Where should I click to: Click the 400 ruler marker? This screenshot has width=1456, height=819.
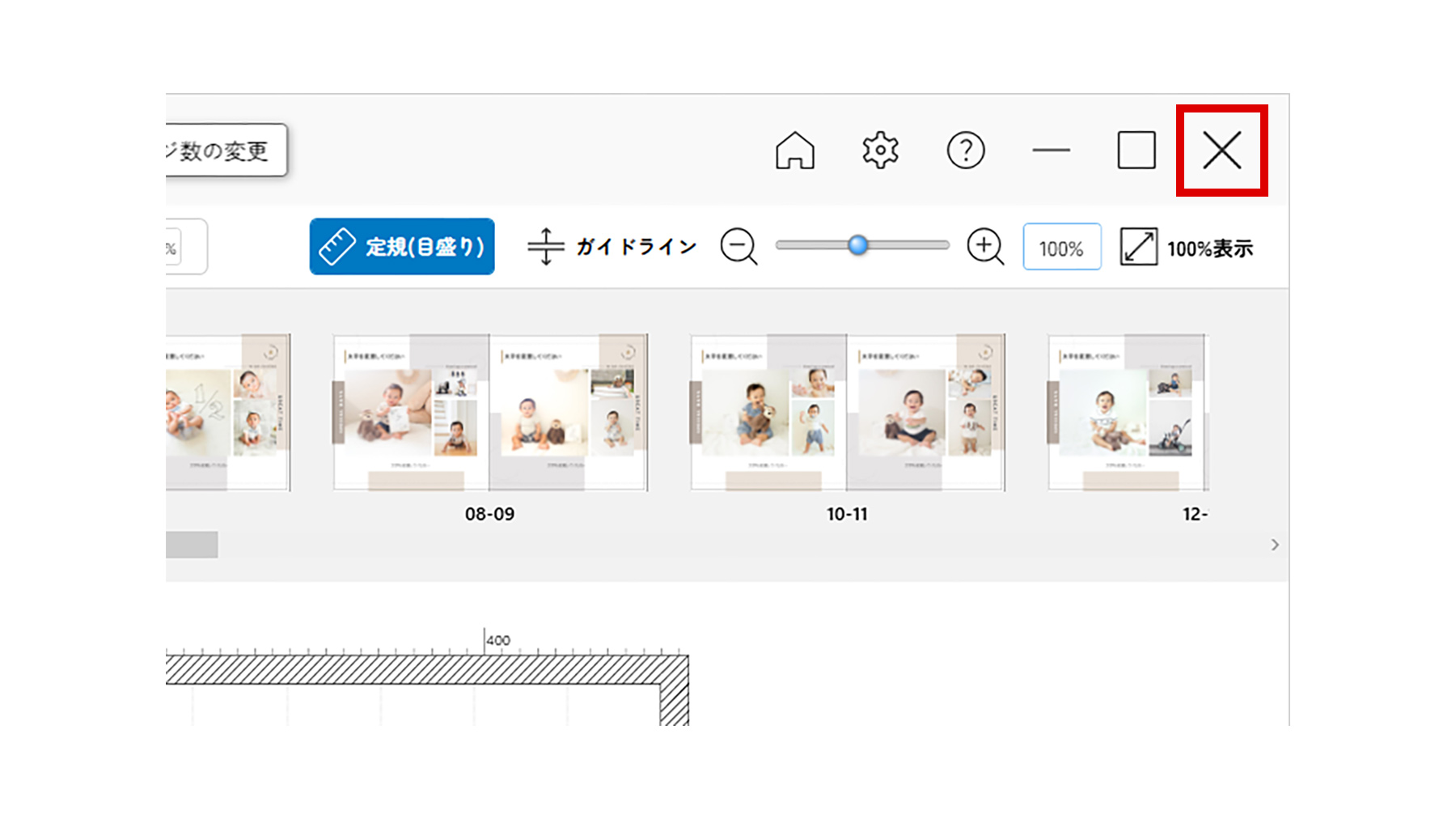click(498, 640)
